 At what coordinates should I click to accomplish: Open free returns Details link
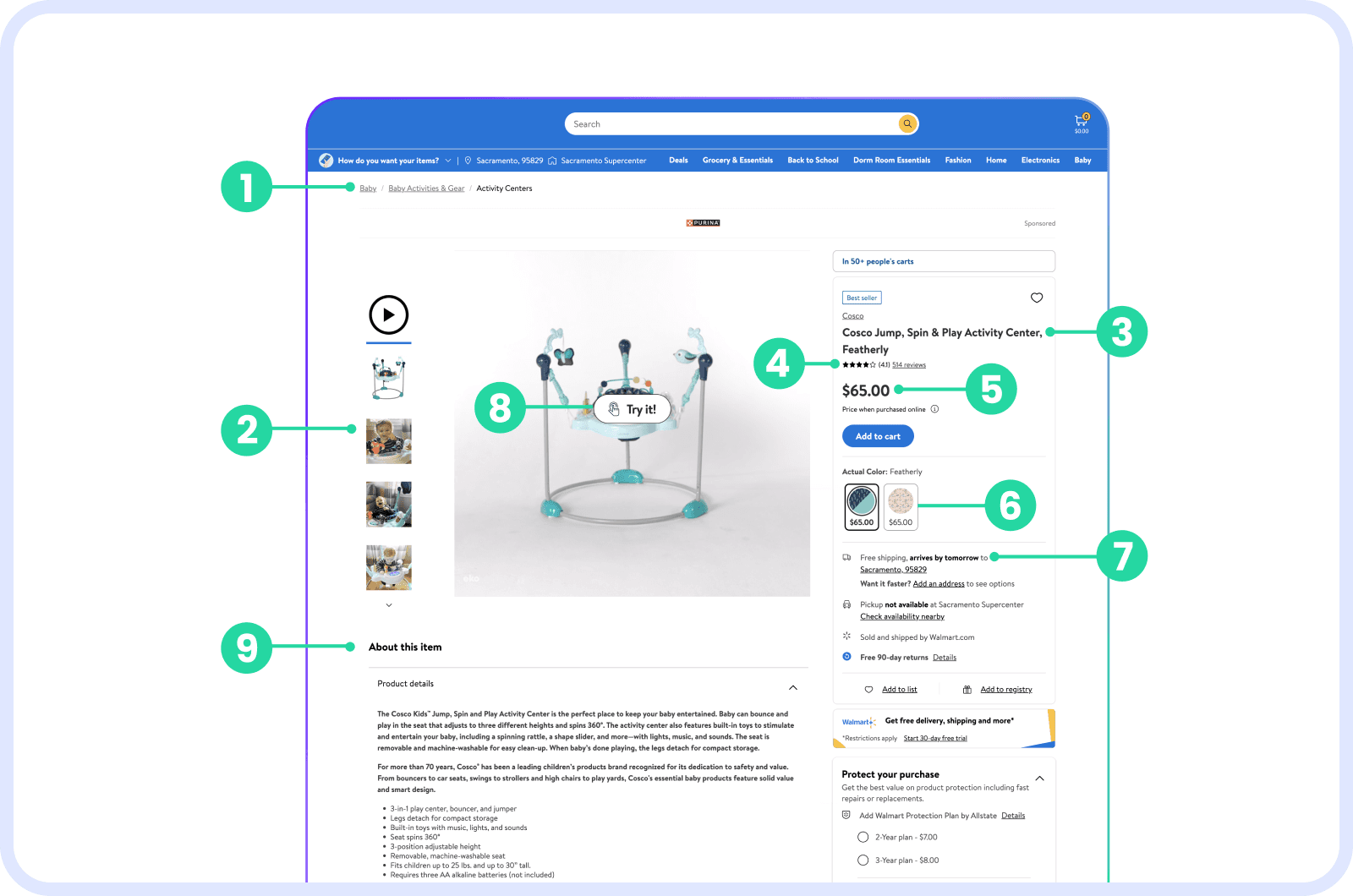pos(945,658)
